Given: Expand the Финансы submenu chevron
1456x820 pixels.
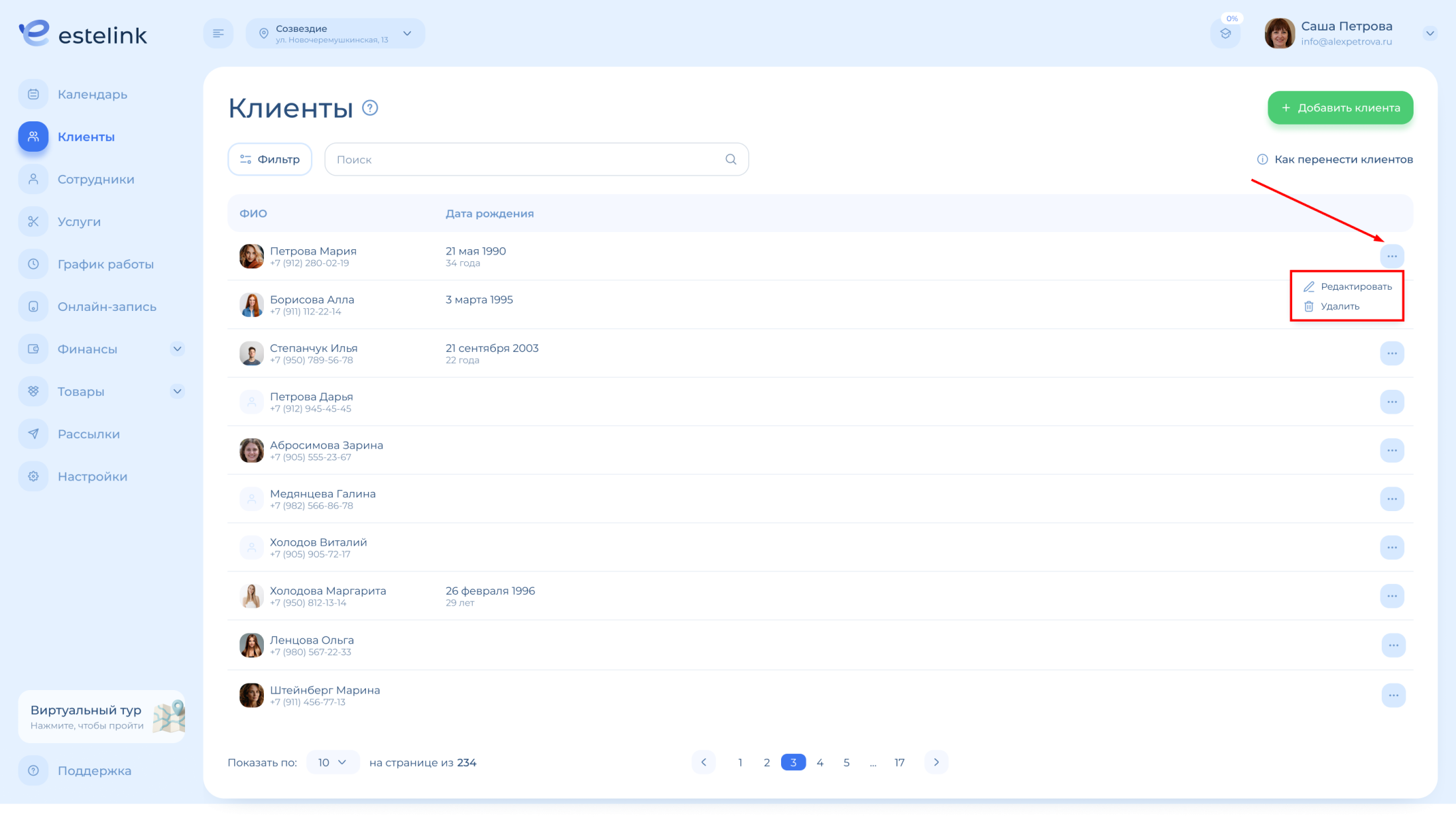Looking at the screenshot, I should point(177,349).
